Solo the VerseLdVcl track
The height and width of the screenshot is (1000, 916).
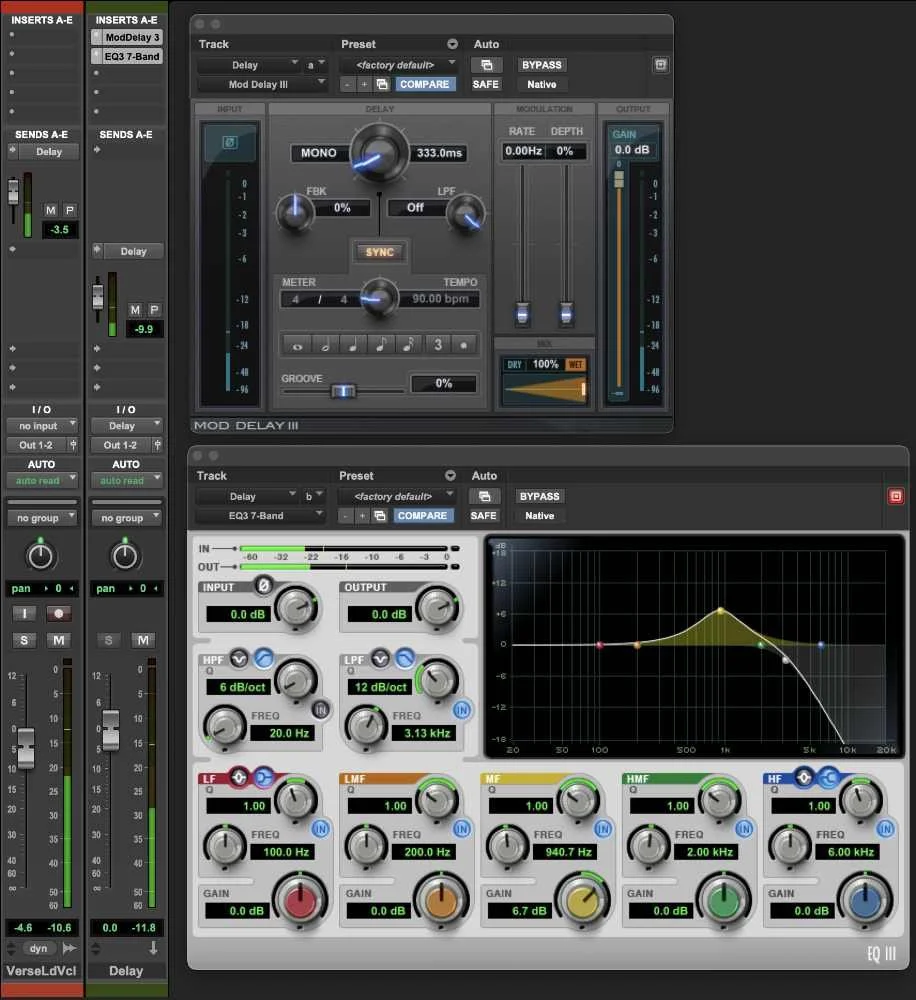[24, 640]
